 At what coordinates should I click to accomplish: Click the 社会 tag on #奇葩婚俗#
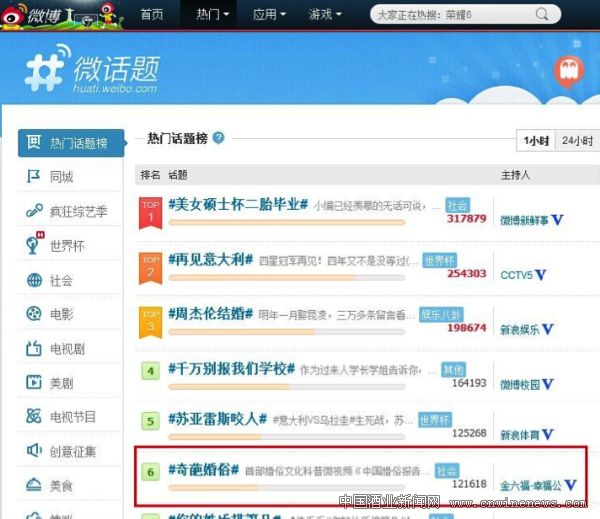tap(447, 471)
